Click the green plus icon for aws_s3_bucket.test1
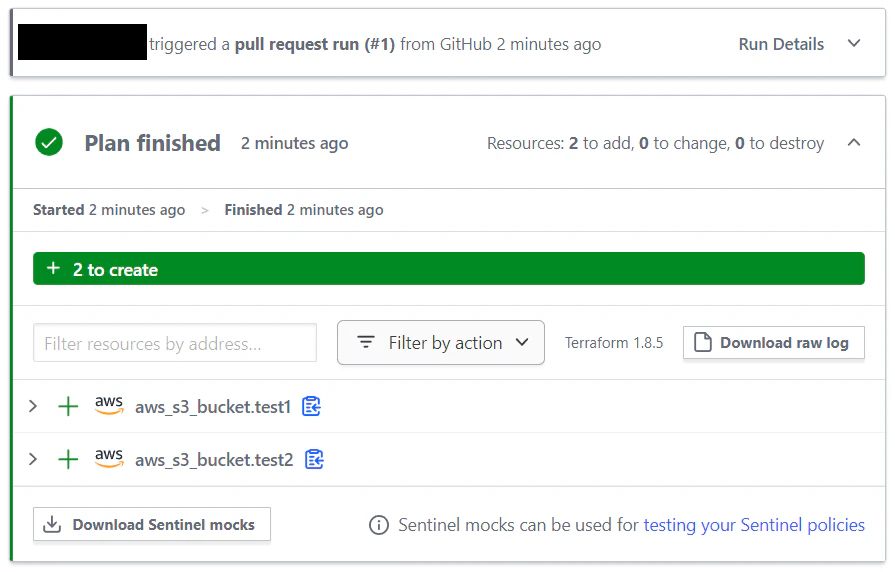This screenshot has height=572, width=895. click(x=68, y=406)
